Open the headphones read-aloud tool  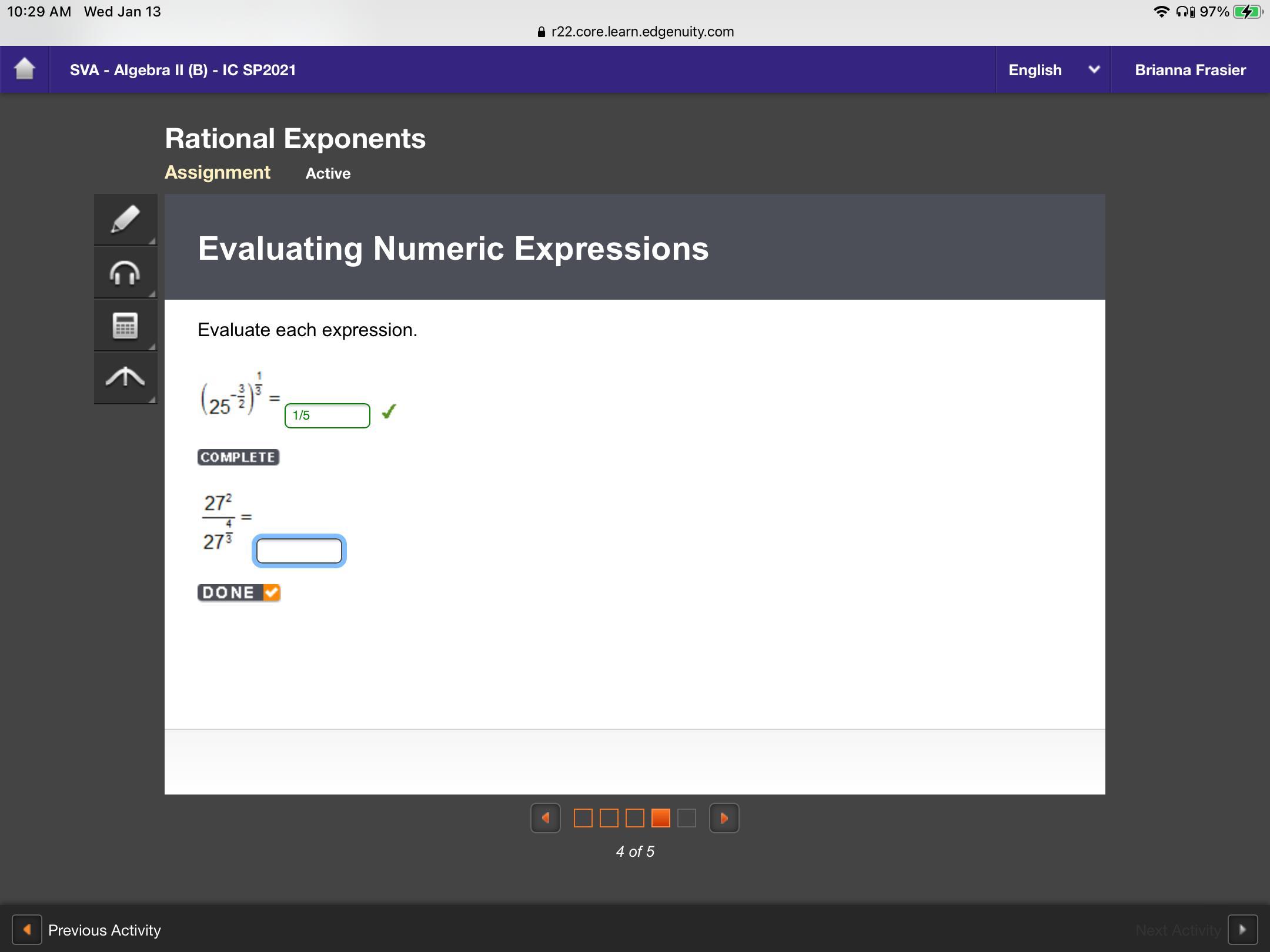[125, 273]
